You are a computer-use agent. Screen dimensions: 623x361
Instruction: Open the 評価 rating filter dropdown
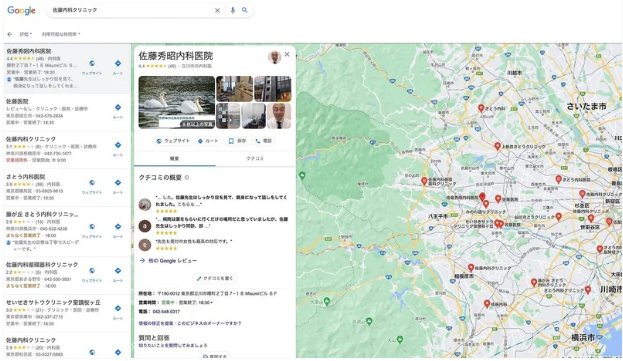25,34
